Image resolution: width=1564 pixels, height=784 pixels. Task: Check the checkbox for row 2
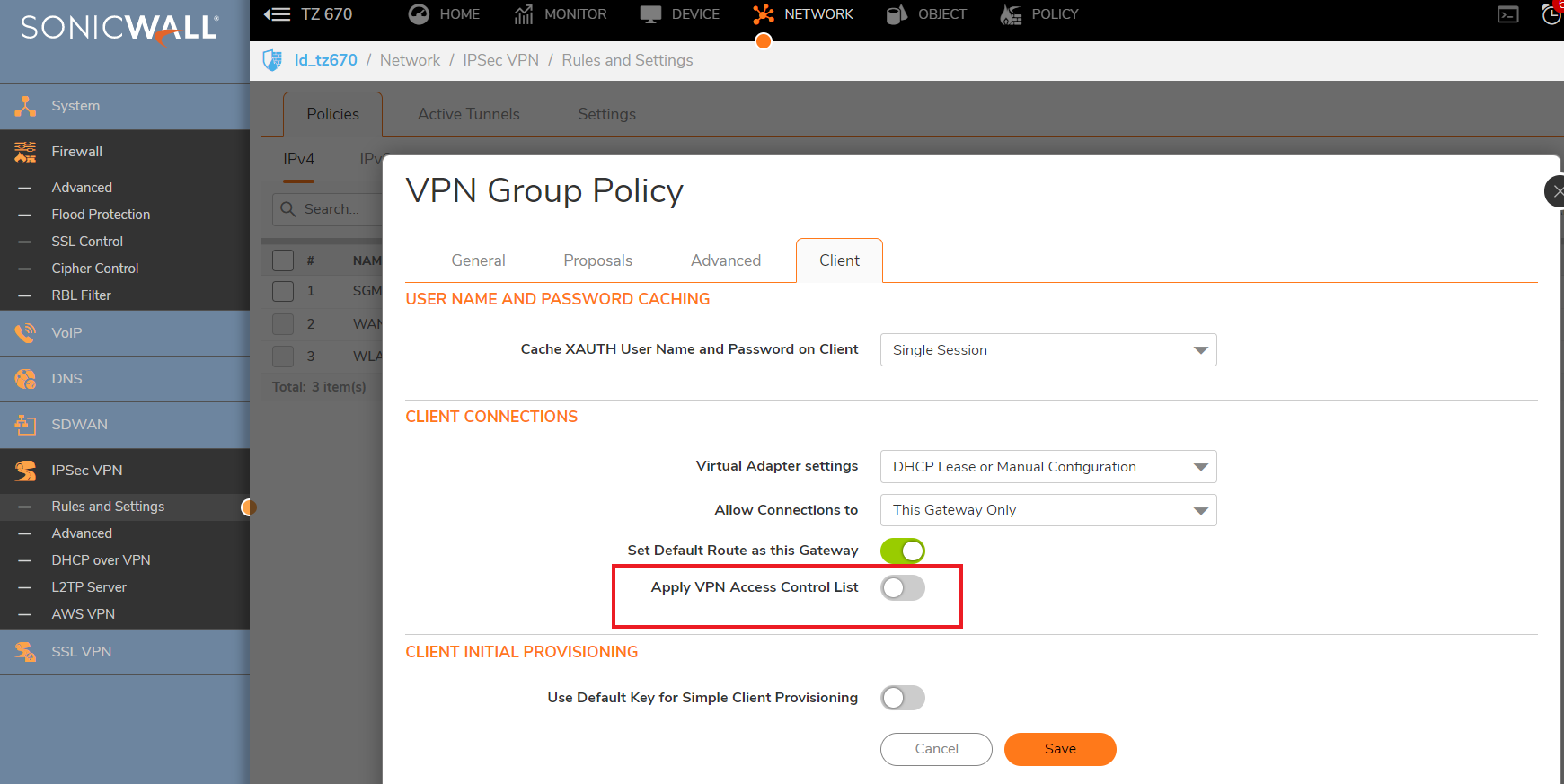[x=283, y=323]
